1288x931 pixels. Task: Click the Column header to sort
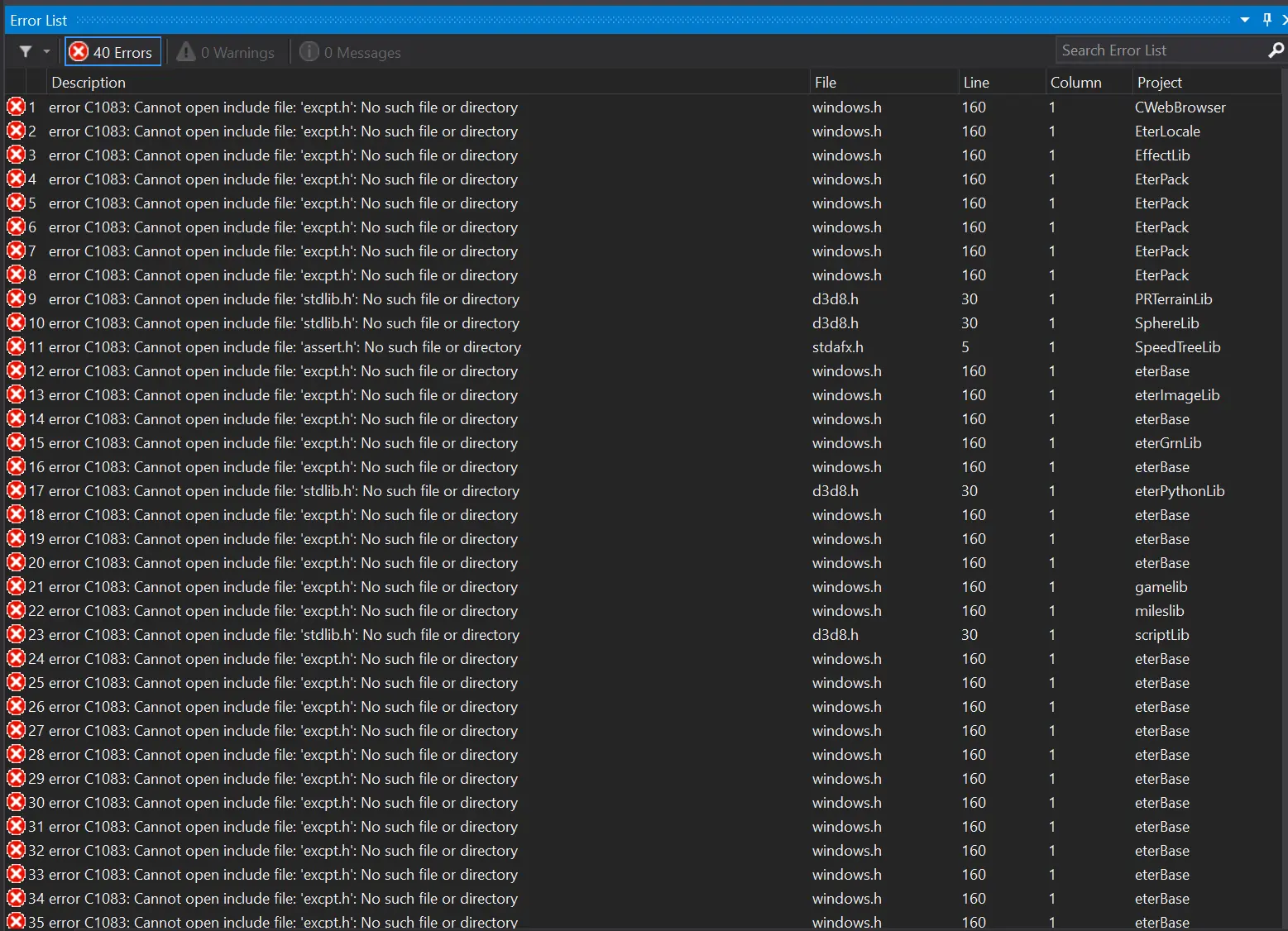tap(1075, 82)
